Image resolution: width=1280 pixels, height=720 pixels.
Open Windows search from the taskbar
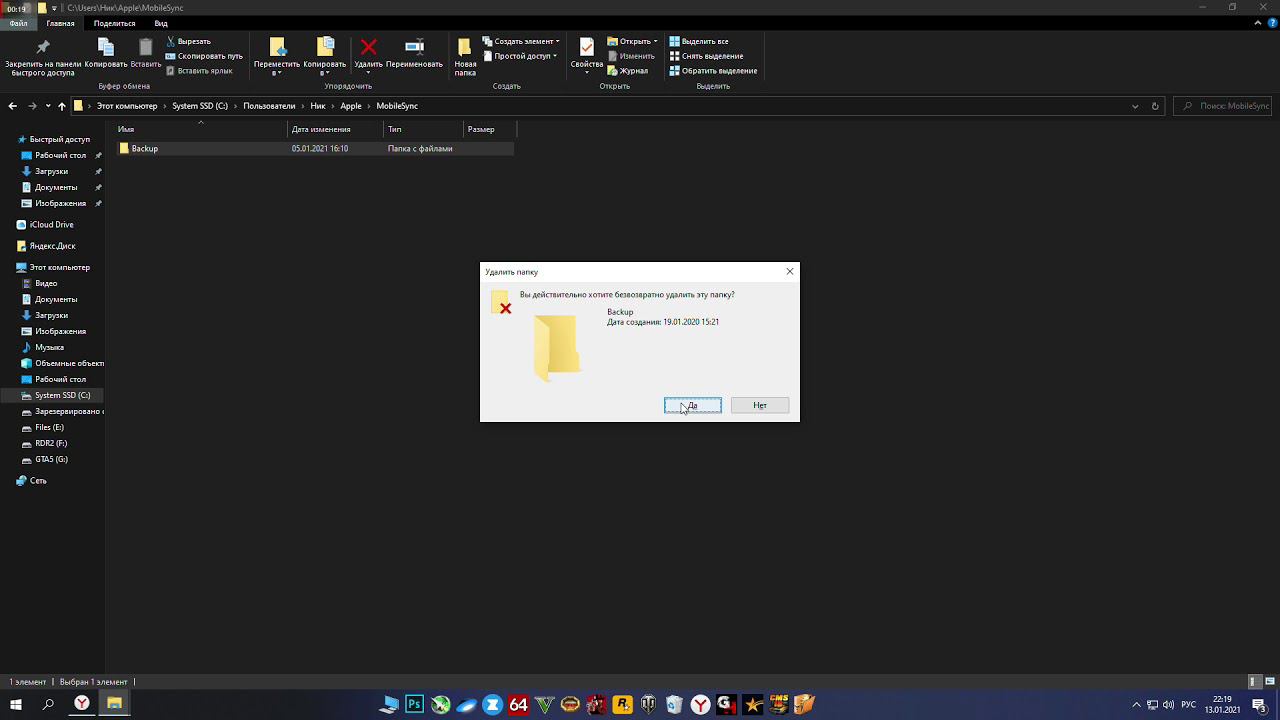48,705
